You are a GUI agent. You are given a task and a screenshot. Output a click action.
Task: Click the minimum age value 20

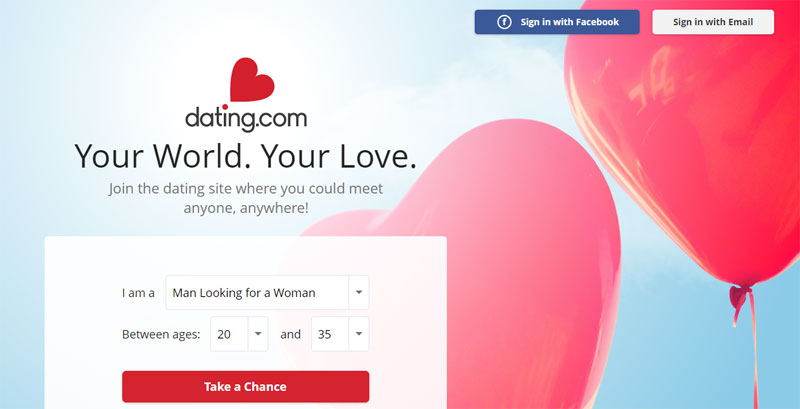click(x=224, y=335)
